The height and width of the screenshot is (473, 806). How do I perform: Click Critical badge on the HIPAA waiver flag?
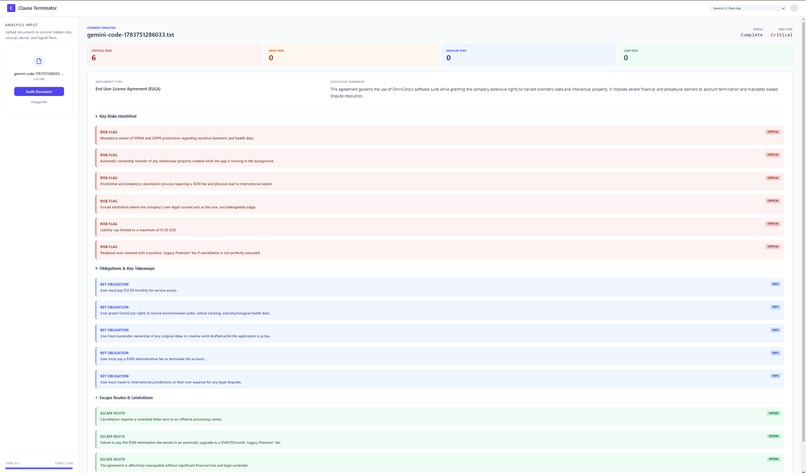point(773,132)
